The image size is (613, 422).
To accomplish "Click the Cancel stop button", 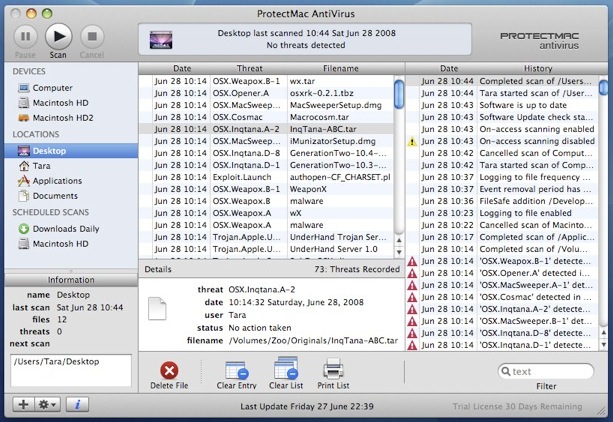I will point(92,36).
